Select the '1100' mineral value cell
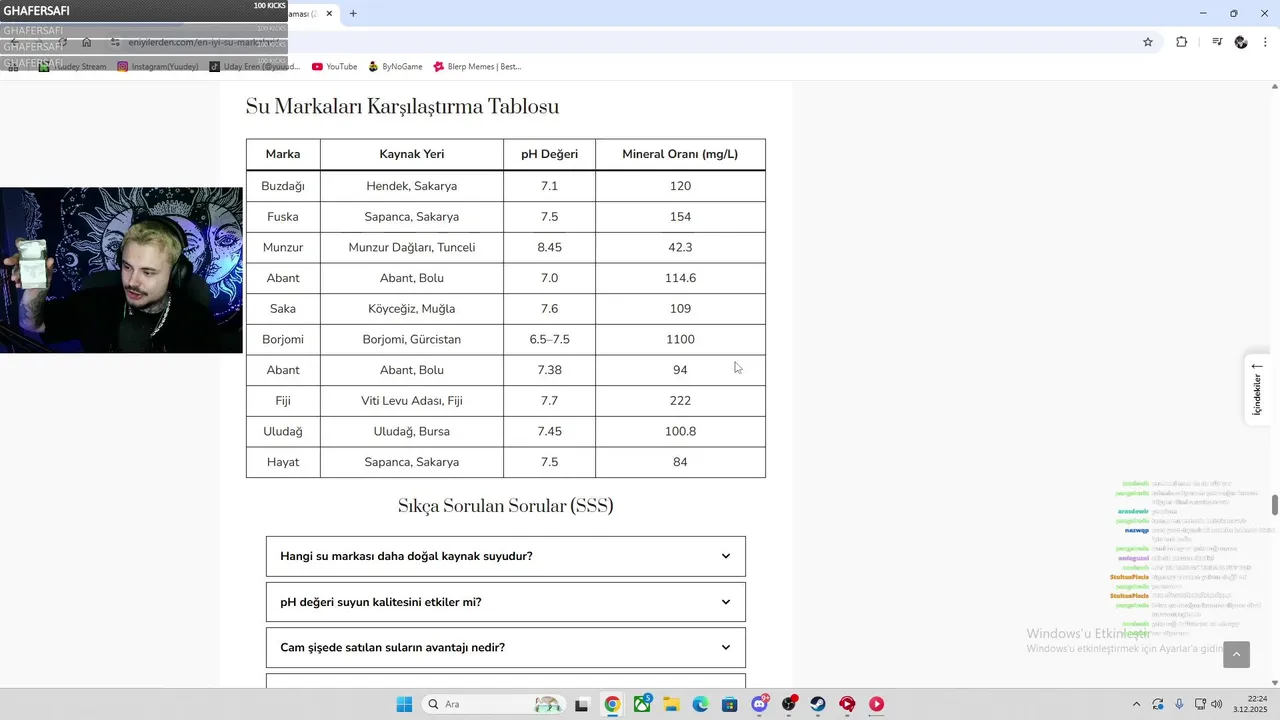Image resolution: width=1280 pixels, height=720 pixels. tap(680, 340)
